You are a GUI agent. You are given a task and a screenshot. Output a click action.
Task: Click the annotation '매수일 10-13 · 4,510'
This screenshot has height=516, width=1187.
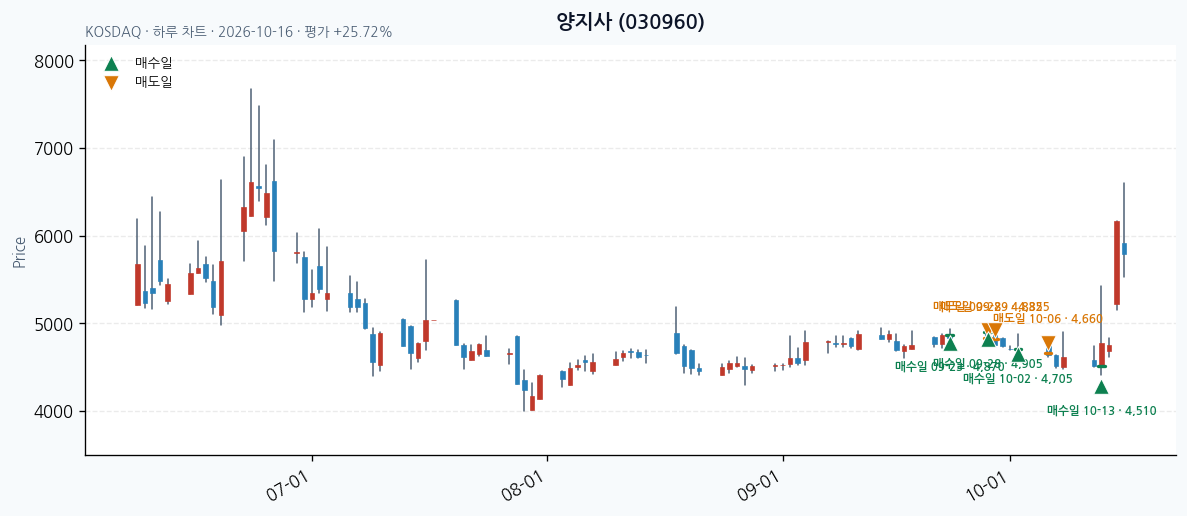pos(1101,411)
